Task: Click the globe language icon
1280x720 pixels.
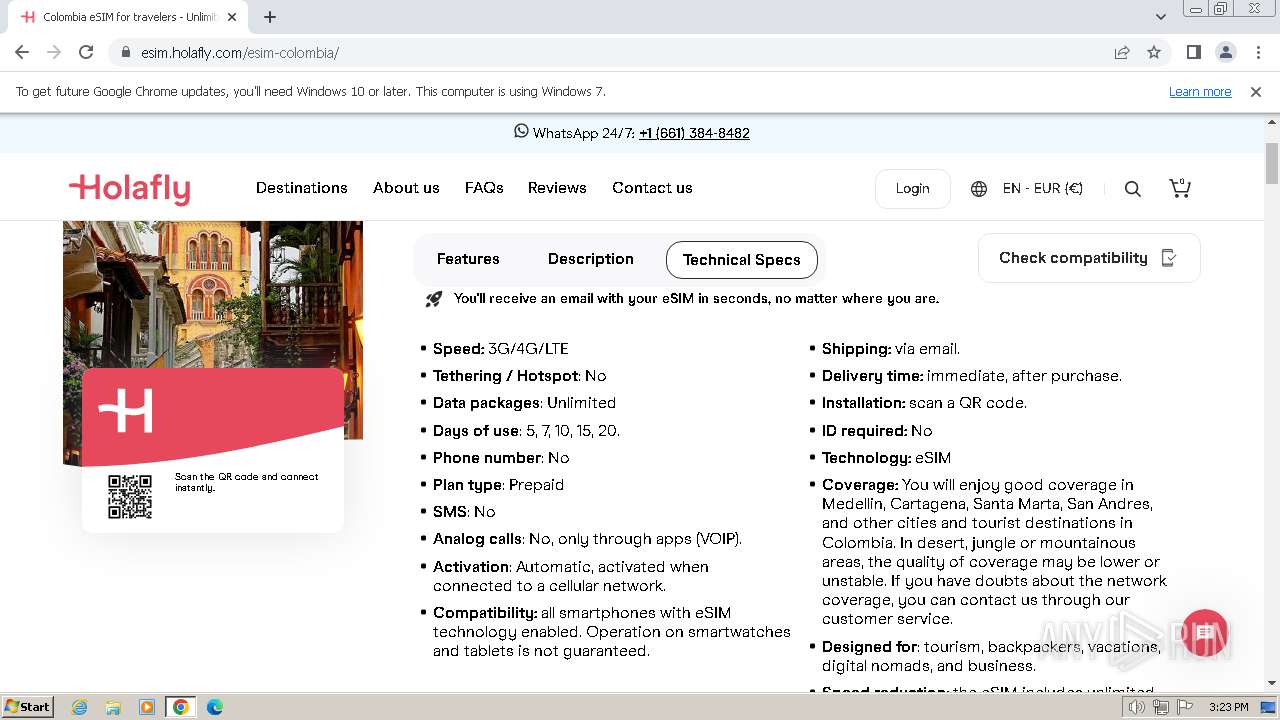Action: 979,189
